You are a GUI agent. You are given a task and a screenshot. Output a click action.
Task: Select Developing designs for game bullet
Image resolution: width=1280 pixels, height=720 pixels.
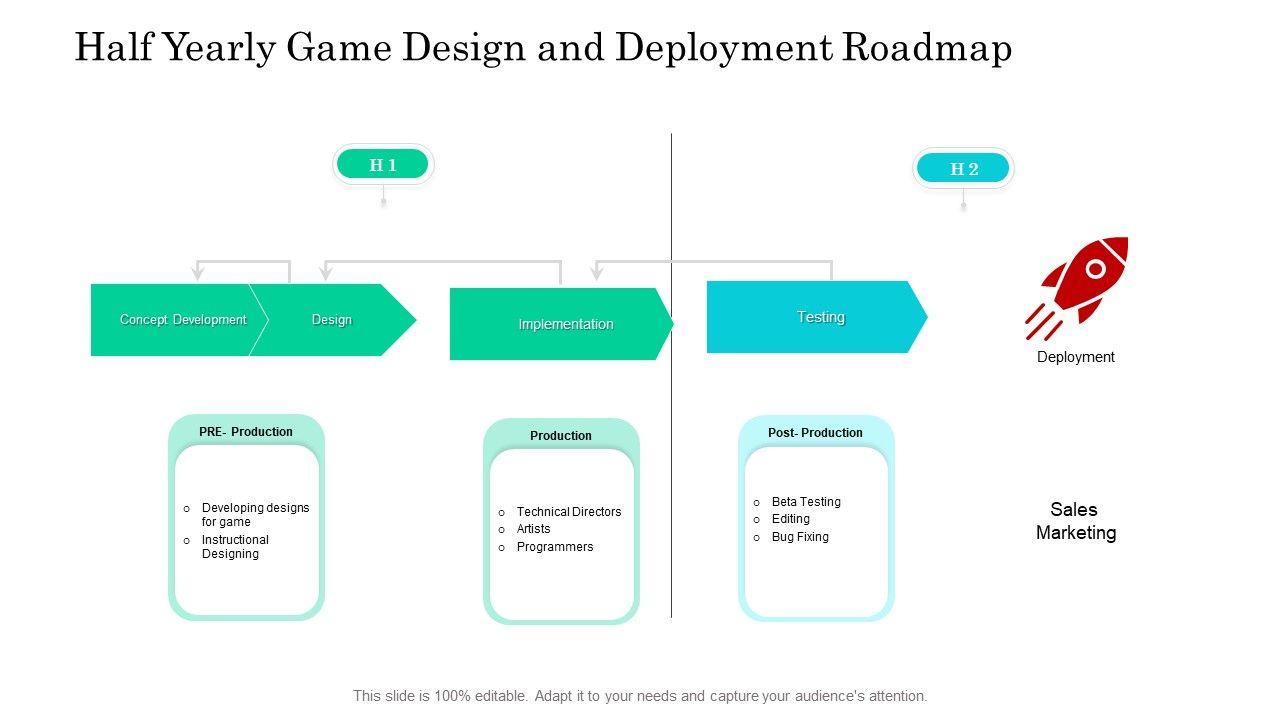255,515
